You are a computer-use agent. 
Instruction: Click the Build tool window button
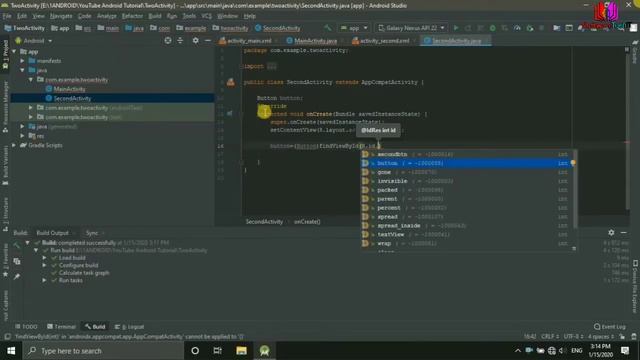click(x=95, y=327)
